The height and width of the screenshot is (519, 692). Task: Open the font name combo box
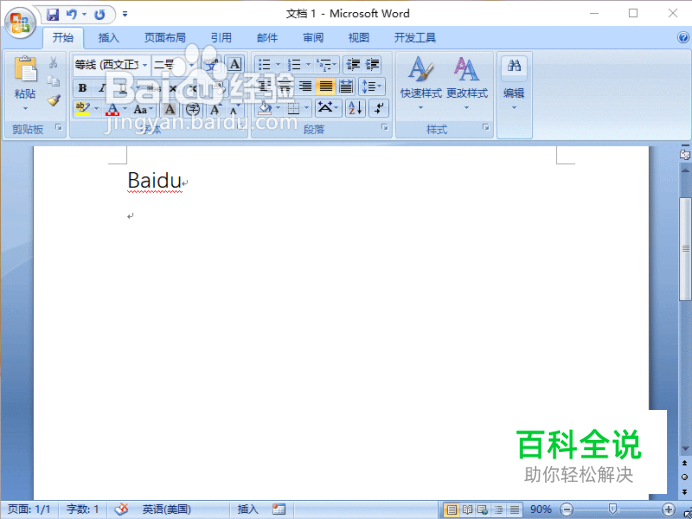[111, 65]
